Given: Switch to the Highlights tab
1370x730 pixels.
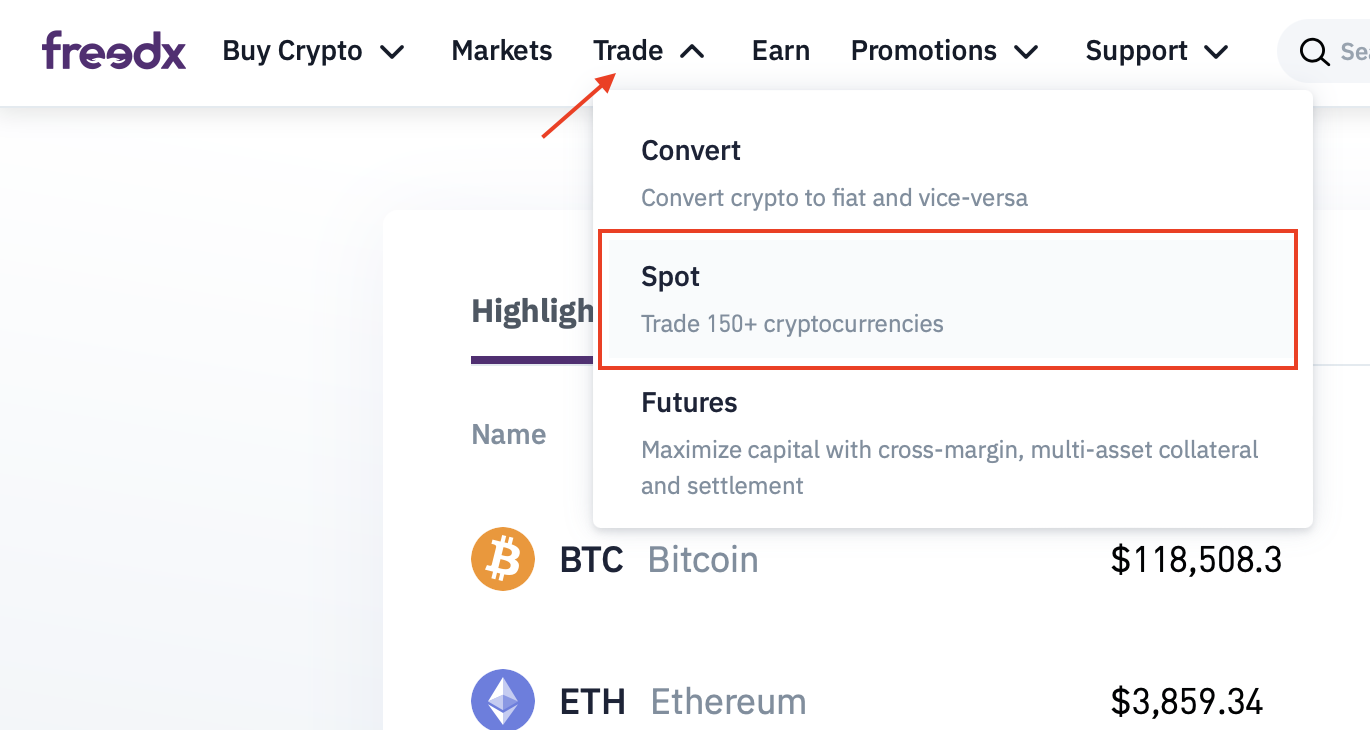Looking at the screenshot, I should [532, 312].
